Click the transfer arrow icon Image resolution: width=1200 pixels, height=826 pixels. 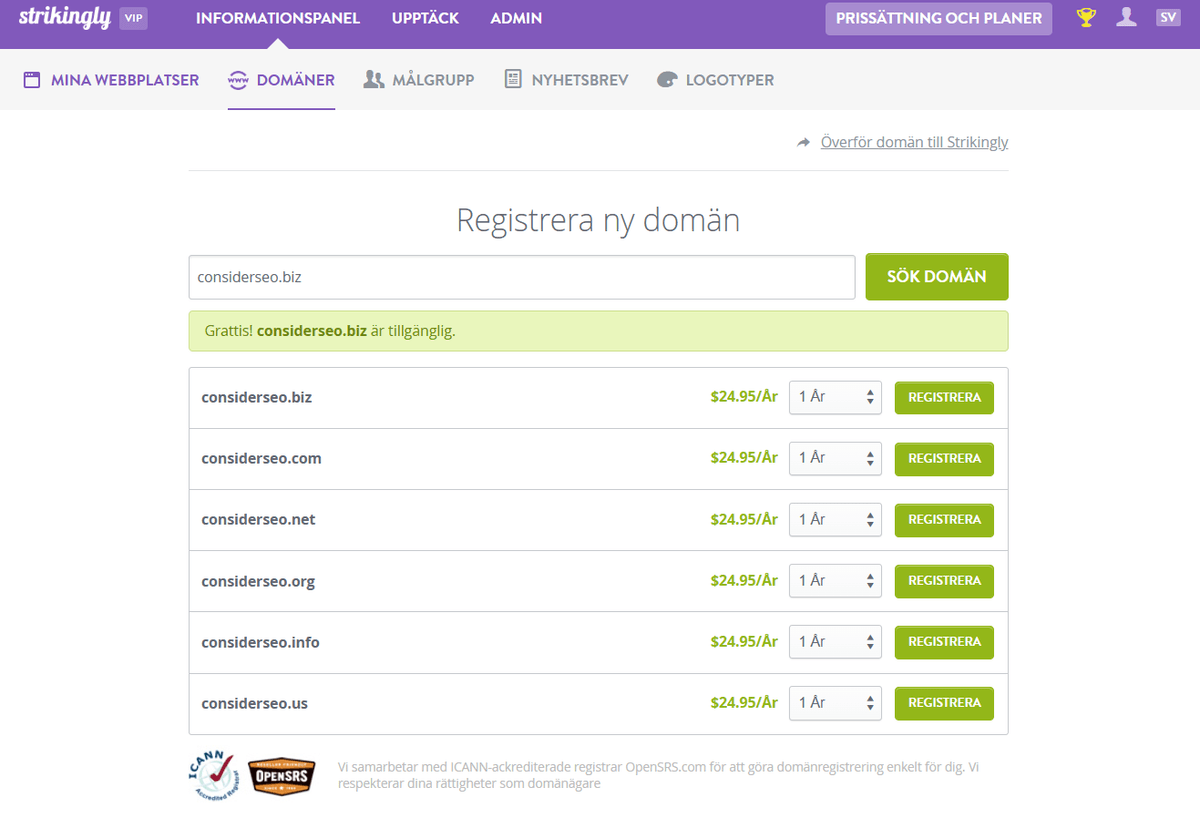(x=803, y=143)
